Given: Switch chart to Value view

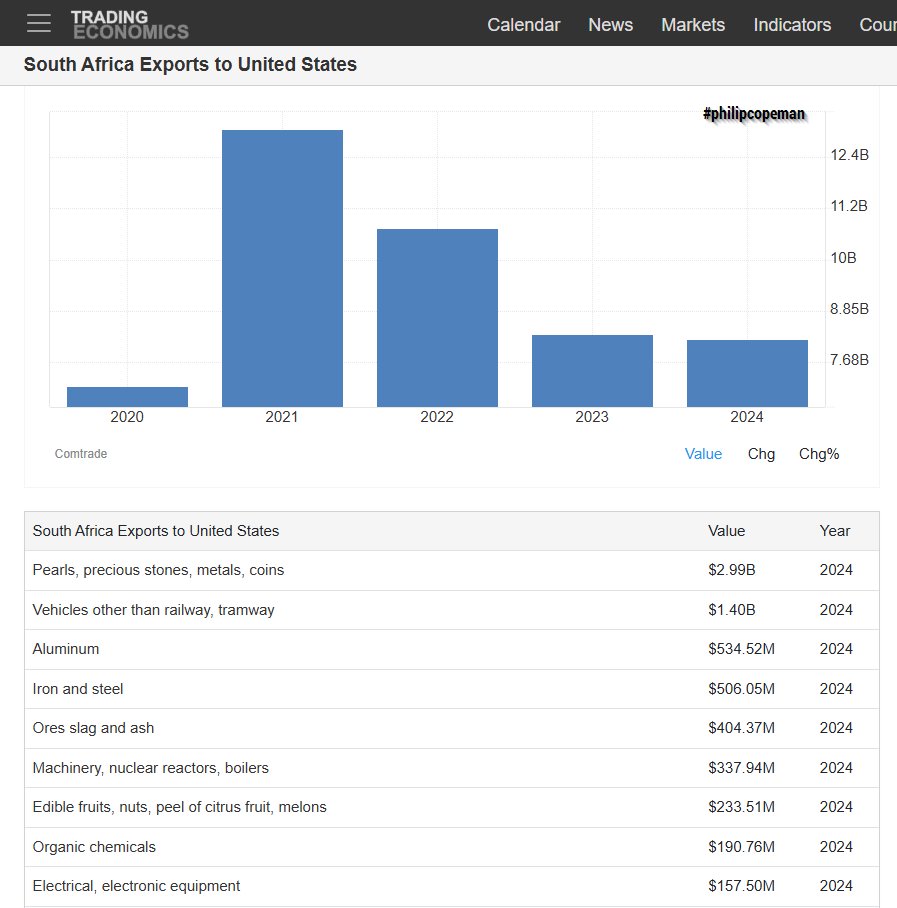Looking at the screenshot, I should pos(703,454).
